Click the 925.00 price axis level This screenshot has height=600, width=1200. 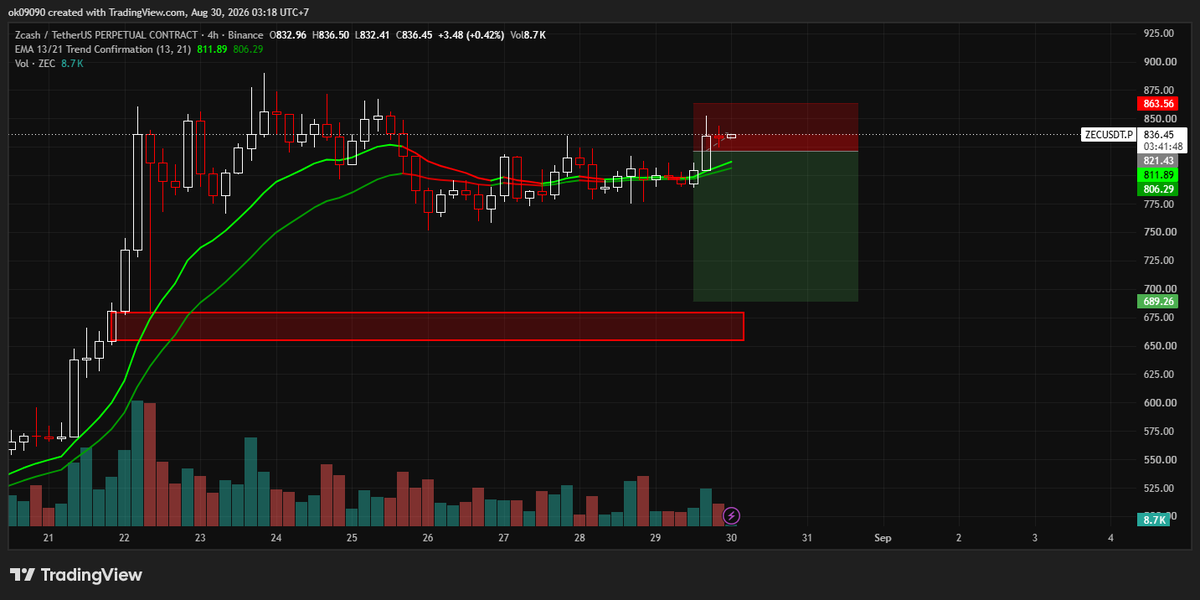pyautogui.click(x=1158, y=33)
